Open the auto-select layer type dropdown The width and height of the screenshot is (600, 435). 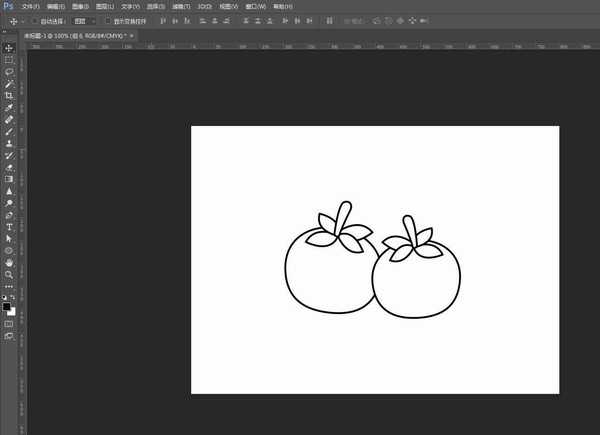point(86,20)
